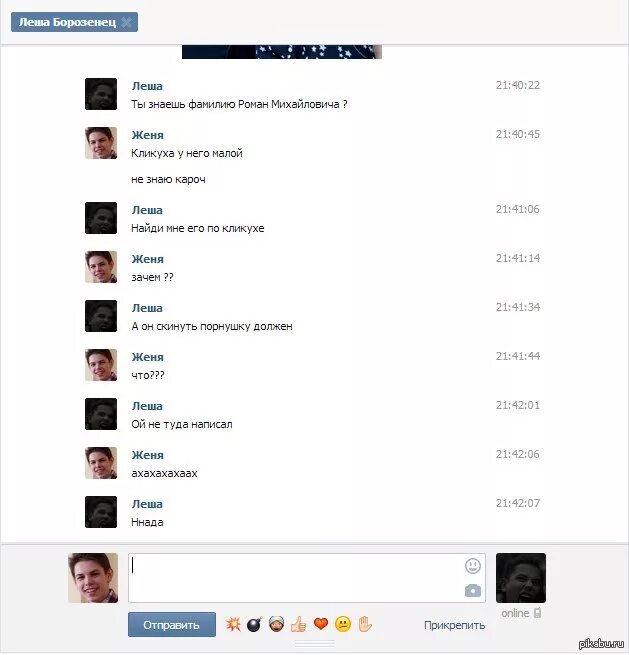
Task: Click your own large avatar beside input box
Action: (93, 578)
